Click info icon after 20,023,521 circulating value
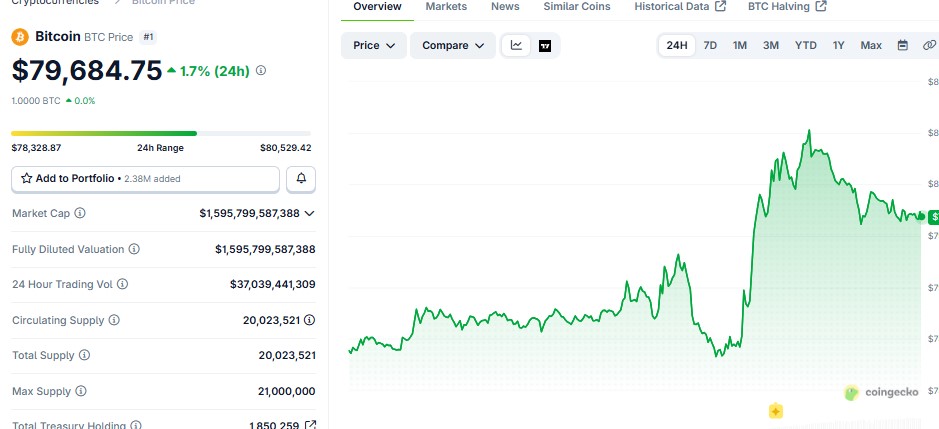The image size is (939, 429). point(310,320)
